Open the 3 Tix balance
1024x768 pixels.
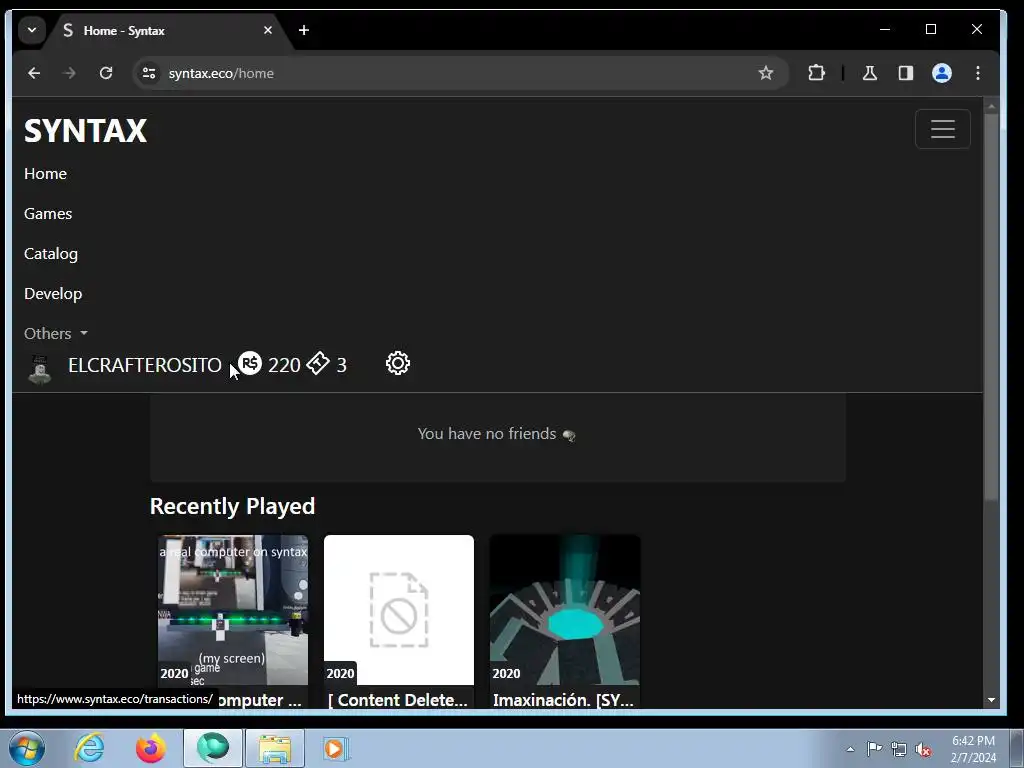[x=342, y=365]
